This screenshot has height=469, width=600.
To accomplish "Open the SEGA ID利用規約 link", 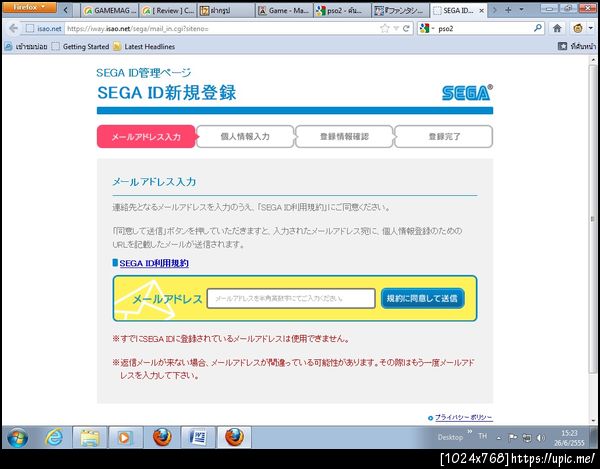I will tap(154, 263).
